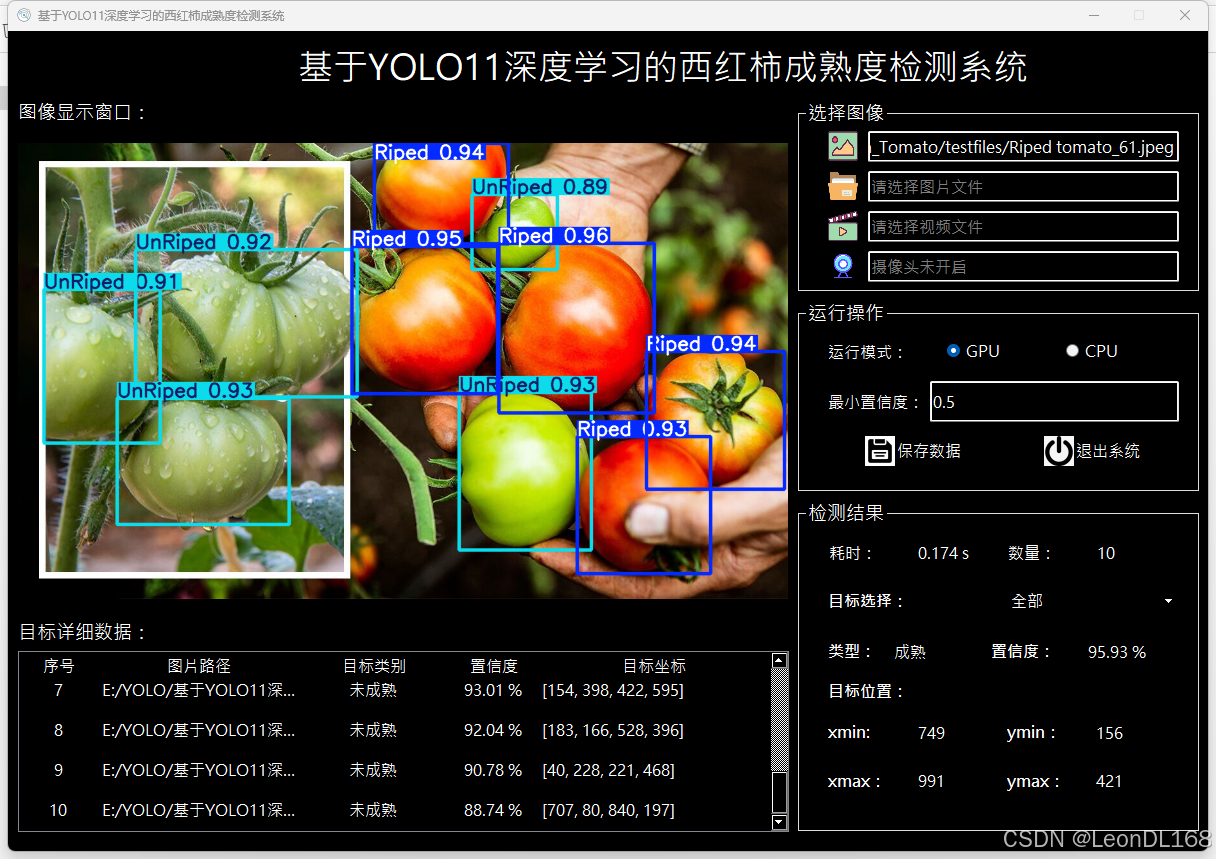Click the webcam icon to start the camera

click(x=843, y=265)
